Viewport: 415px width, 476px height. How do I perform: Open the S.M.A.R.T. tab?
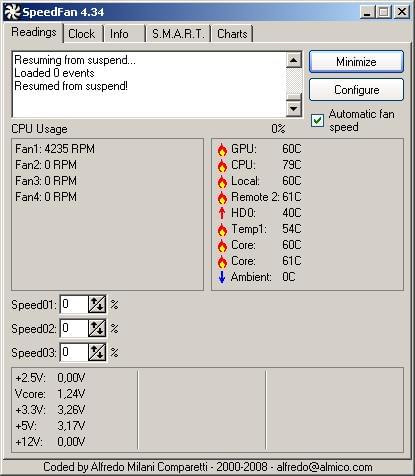pos(178,34)
